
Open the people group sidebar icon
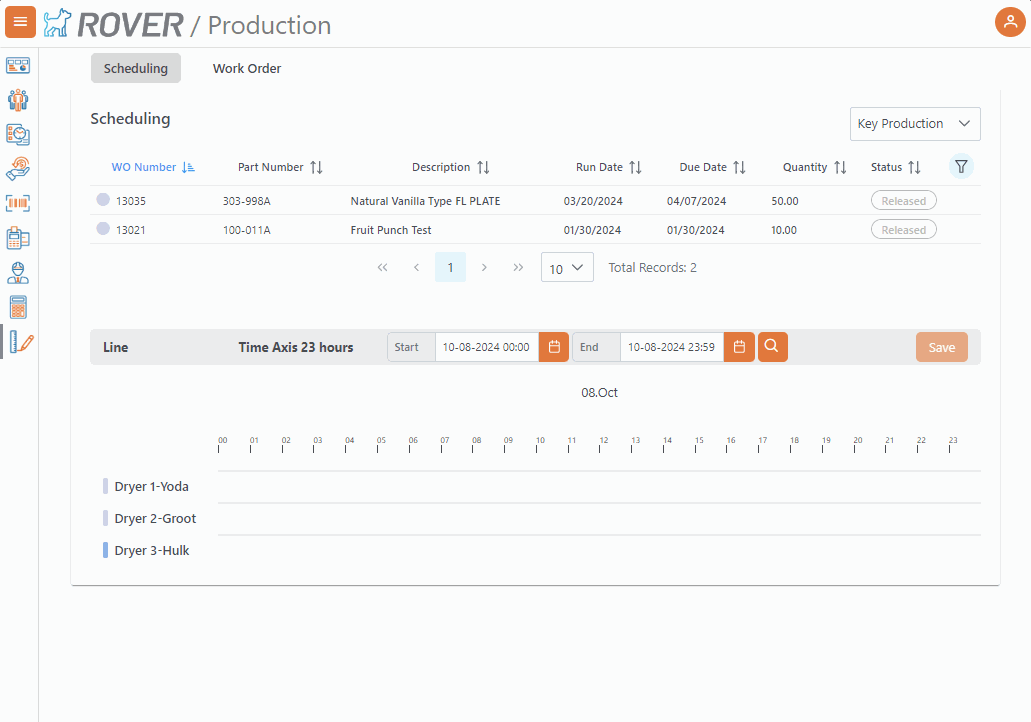coord(18,100)
